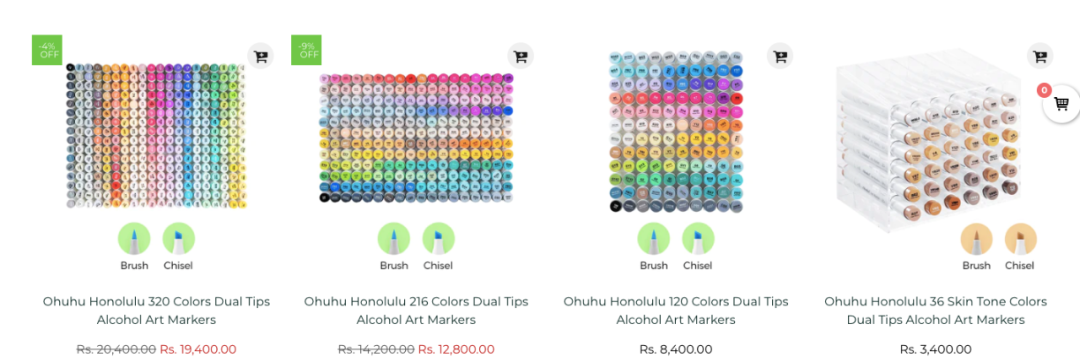Screen dimensions: 1080x362
Task: Open Ohuhu Honolulu 320 Colors product link
Action: [x=156, y=310]
